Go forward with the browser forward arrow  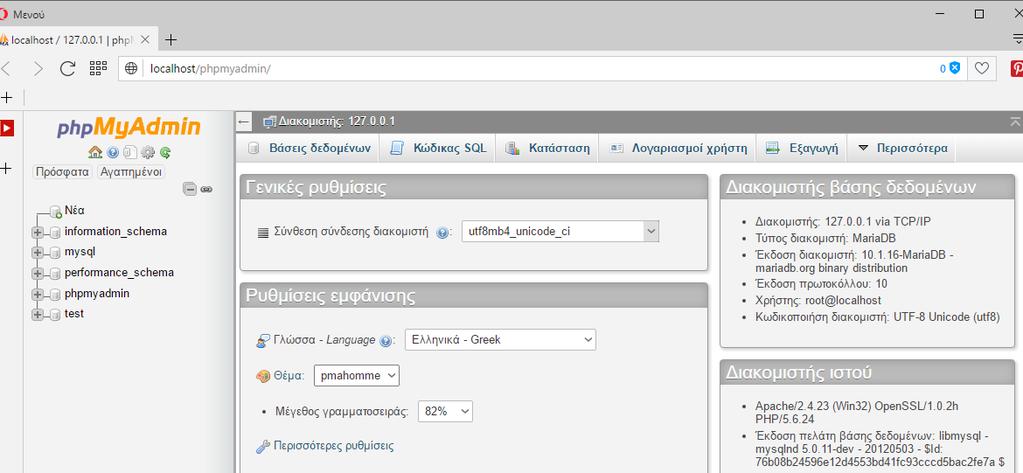point(38,68)
